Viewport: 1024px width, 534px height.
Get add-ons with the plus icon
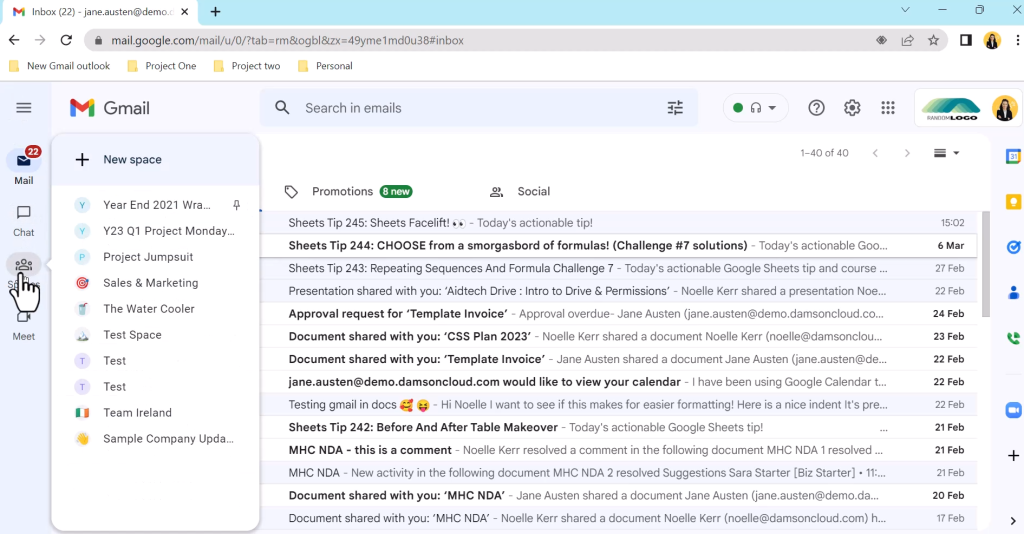[x=1013, y=456]
